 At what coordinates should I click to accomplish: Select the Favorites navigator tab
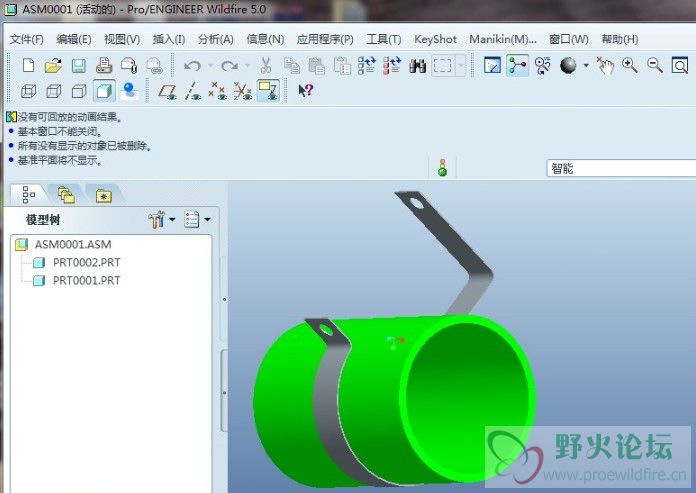pos(103,195)
